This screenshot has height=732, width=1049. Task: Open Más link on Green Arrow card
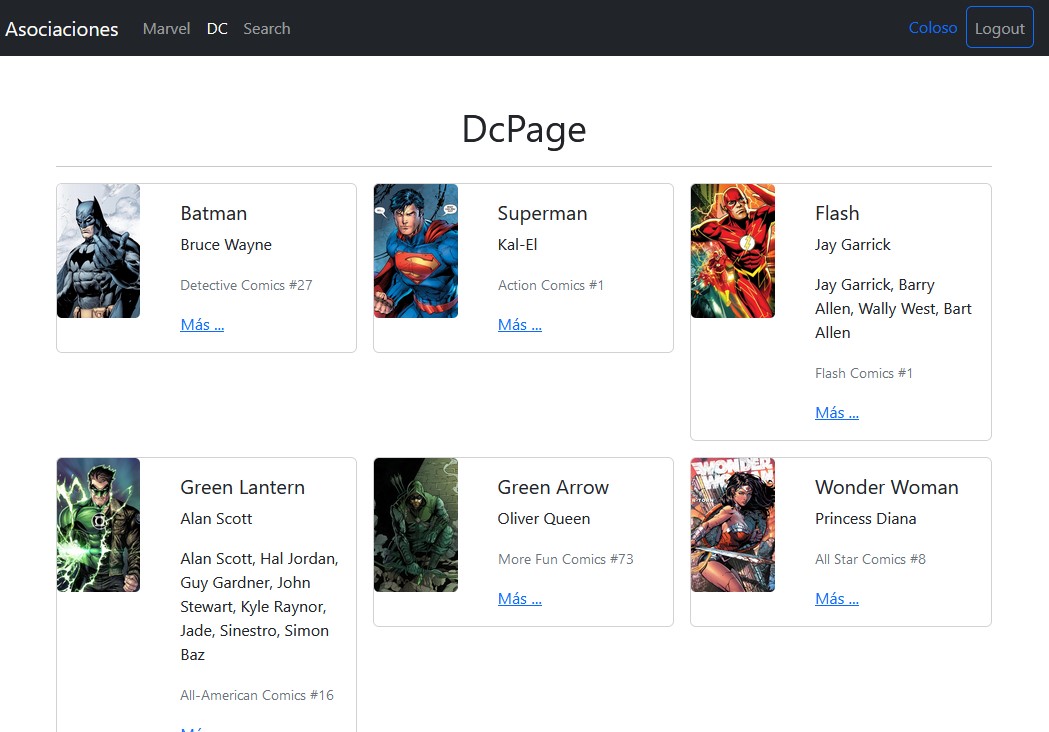point(520,599)
